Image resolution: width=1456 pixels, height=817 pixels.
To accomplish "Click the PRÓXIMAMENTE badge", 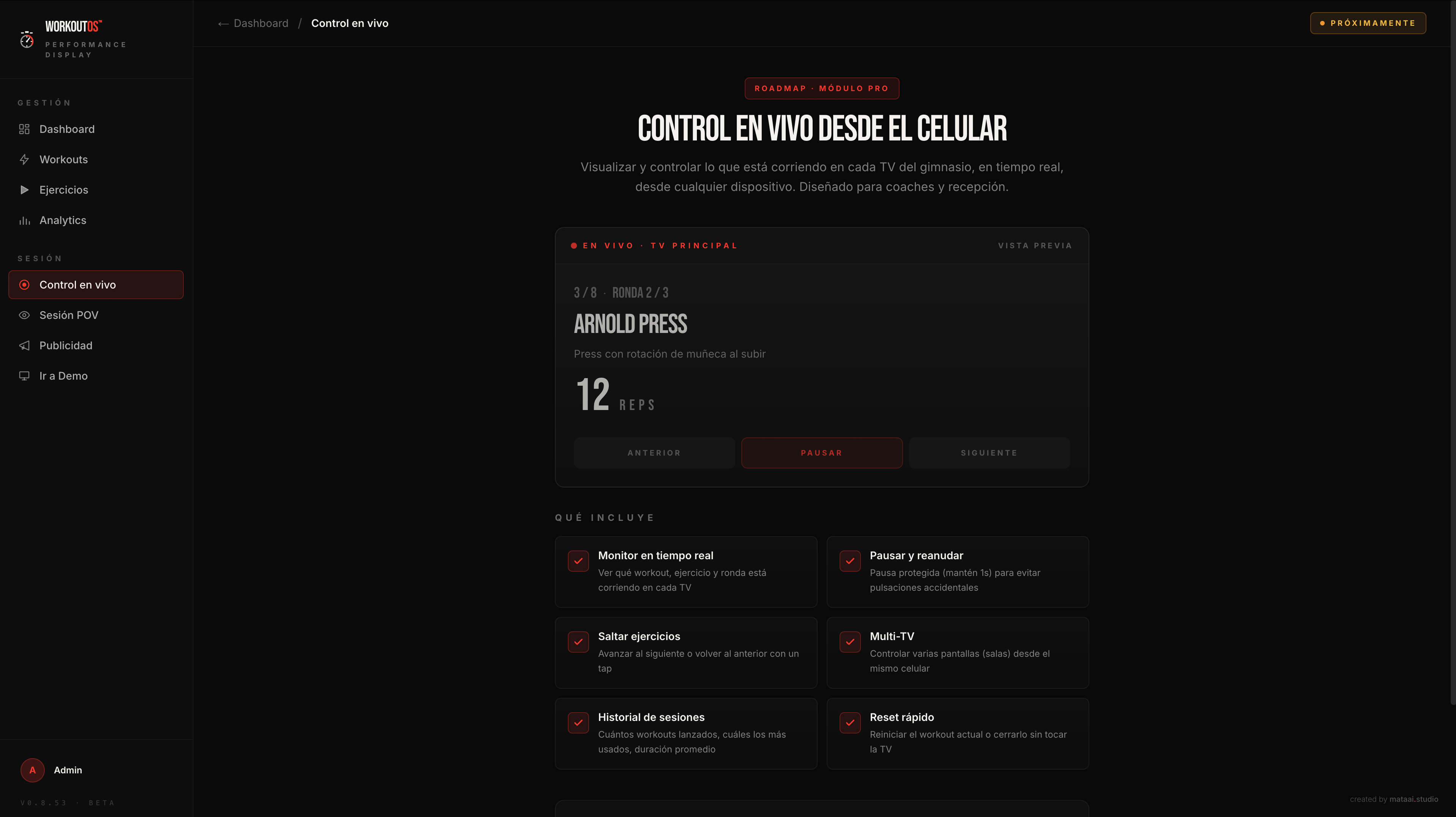I will [x=1368, y=23].
